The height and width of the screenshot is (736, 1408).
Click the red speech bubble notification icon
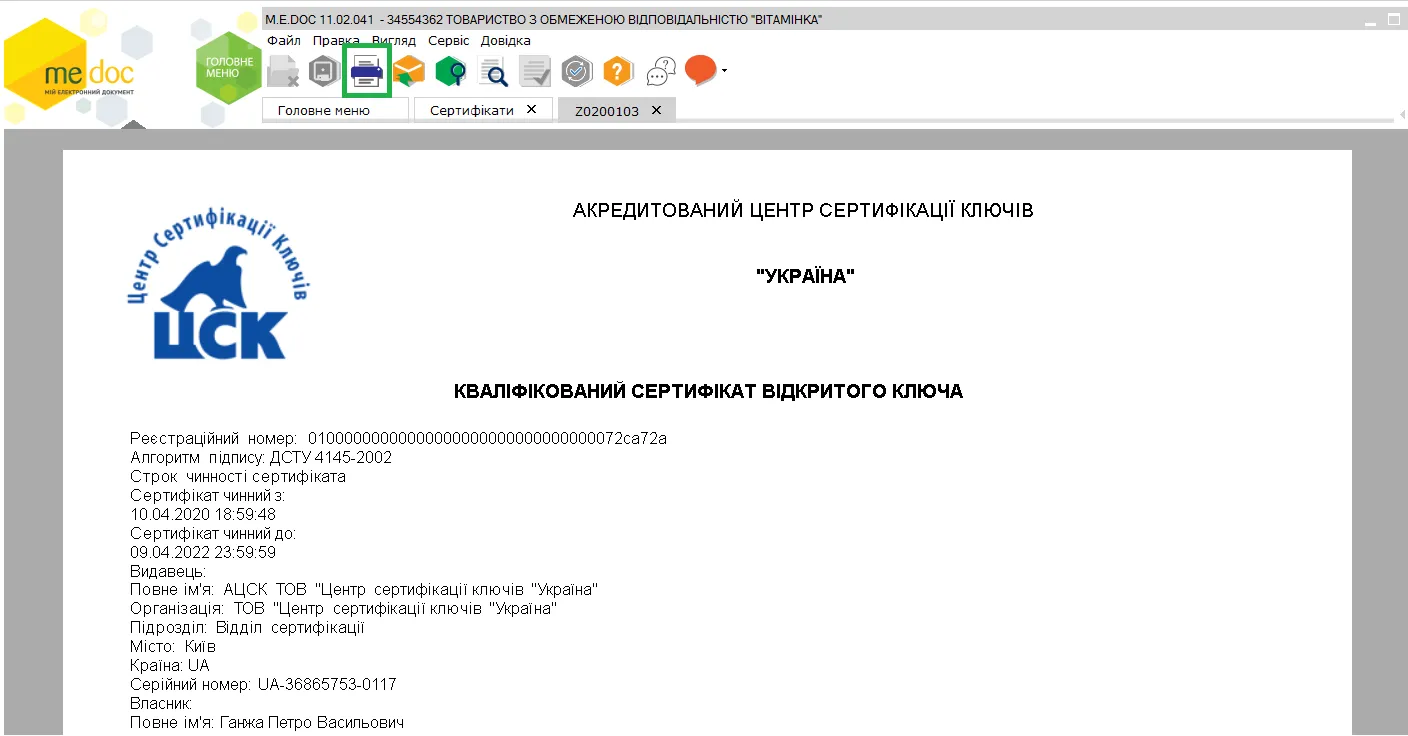(x=701, y=69)
